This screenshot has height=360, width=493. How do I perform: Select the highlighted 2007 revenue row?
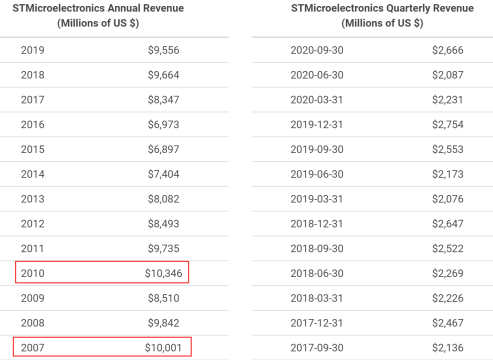(x=102, y=347)
